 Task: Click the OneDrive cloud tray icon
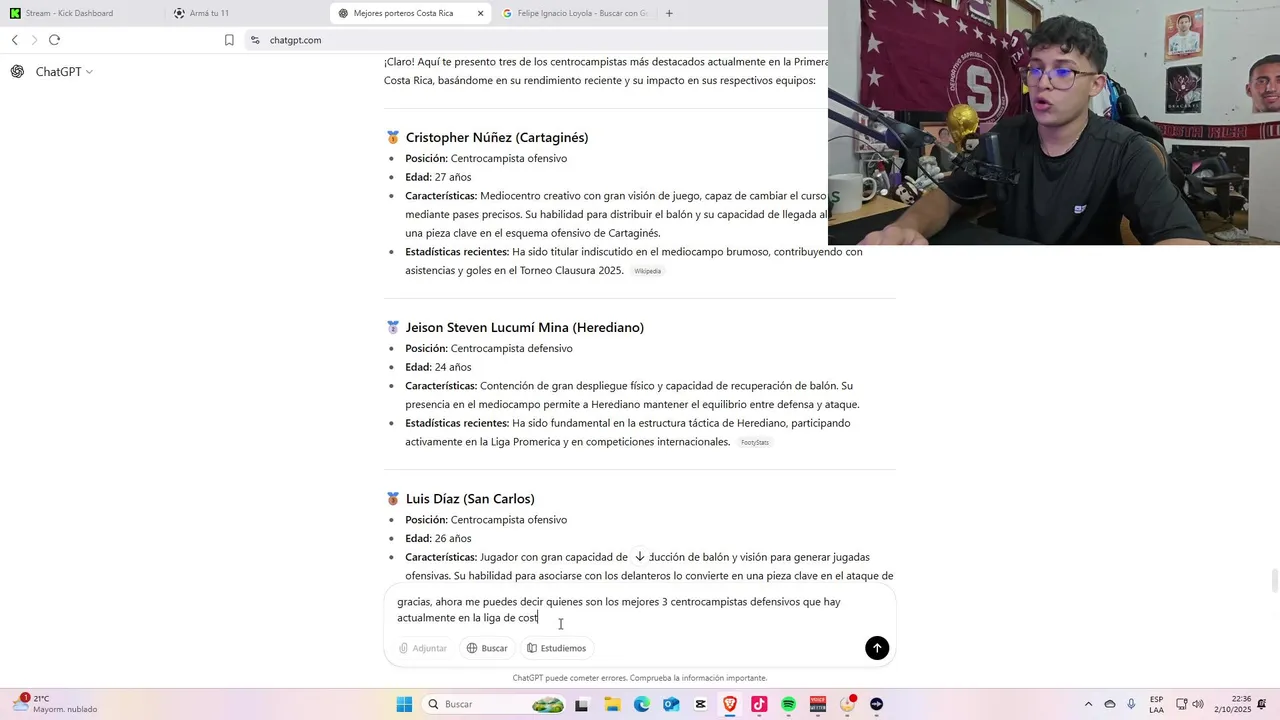pos(1109,704)
